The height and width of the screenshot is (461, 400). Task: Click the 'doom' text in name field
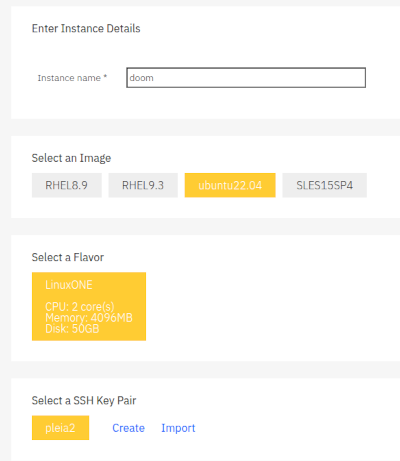(x=142, y=78)
